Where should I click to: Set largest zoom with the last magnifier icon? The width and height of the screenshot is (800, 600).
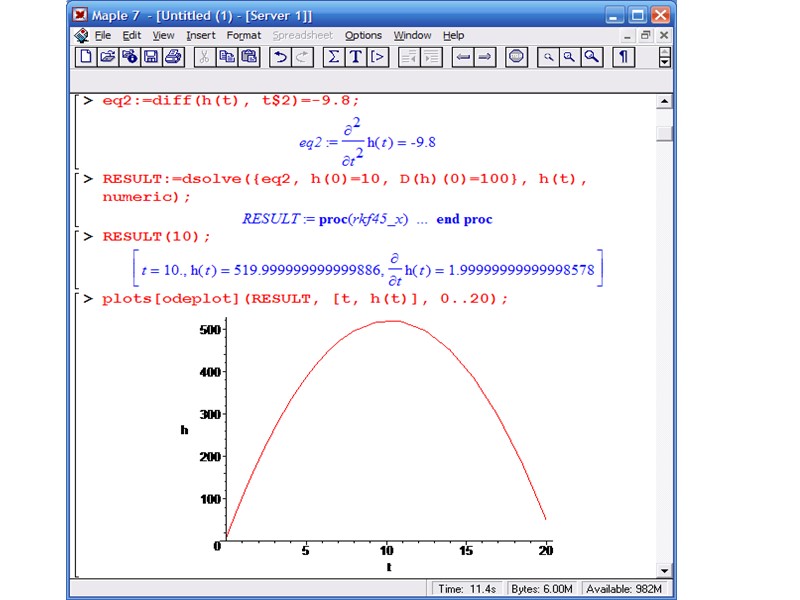[x=592, y=57]
